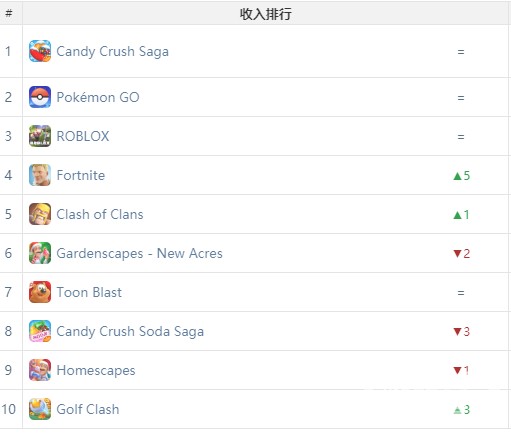This screenshot has height=434, width=511.
Task: Click the ROBLOX app icon
Action: [x=40, y=136]
